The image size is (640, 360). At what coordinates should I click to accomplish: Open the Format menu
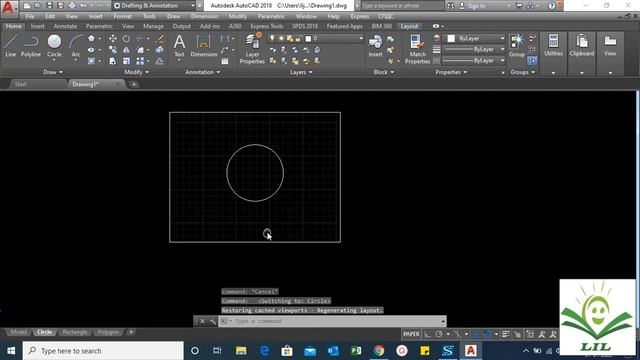[122, 16]
